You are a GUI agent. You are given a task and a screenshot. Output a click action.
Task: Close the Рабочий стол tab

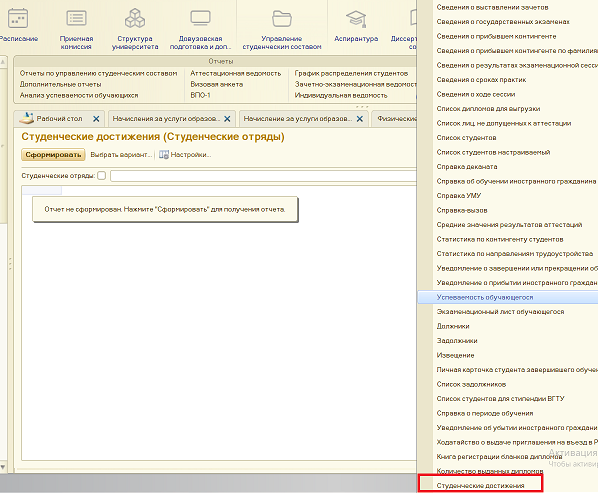click(x=96, y=119)
